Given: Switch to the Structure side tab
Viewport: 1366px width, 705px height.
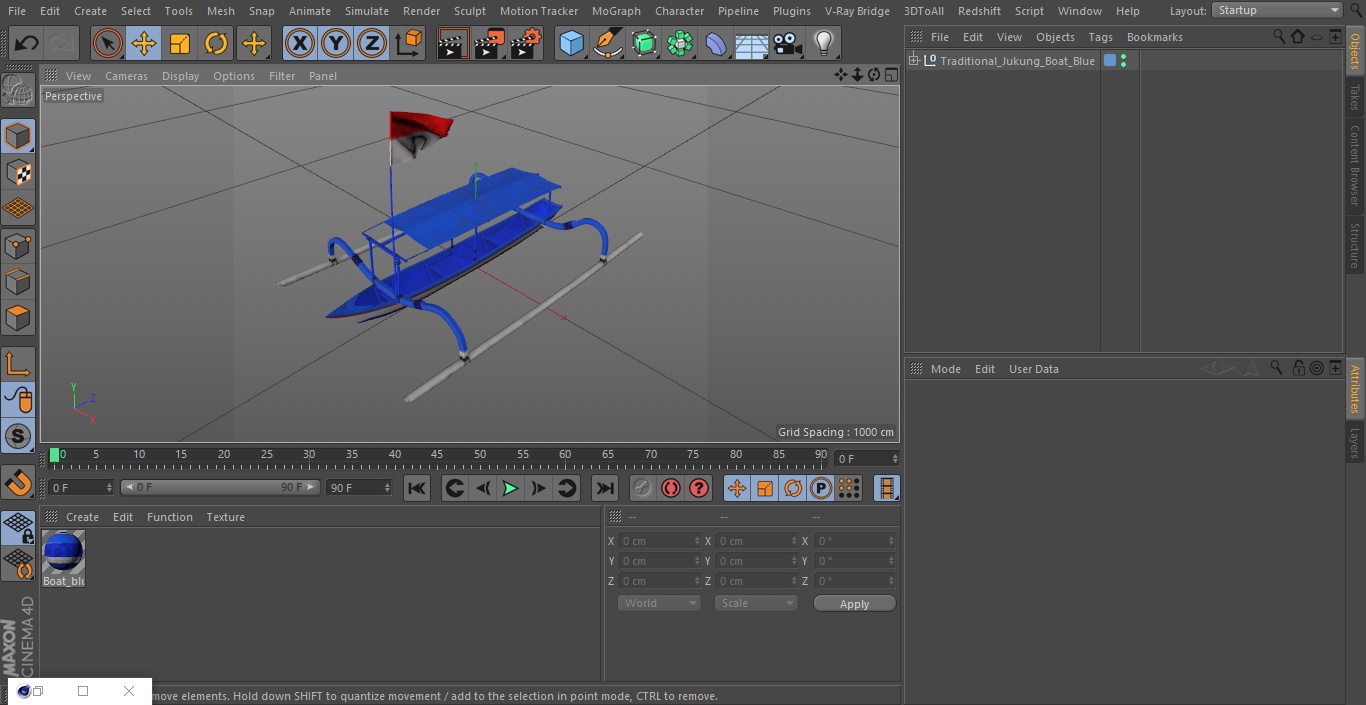Looking at the screenshot, I should tap(1355, 245).
